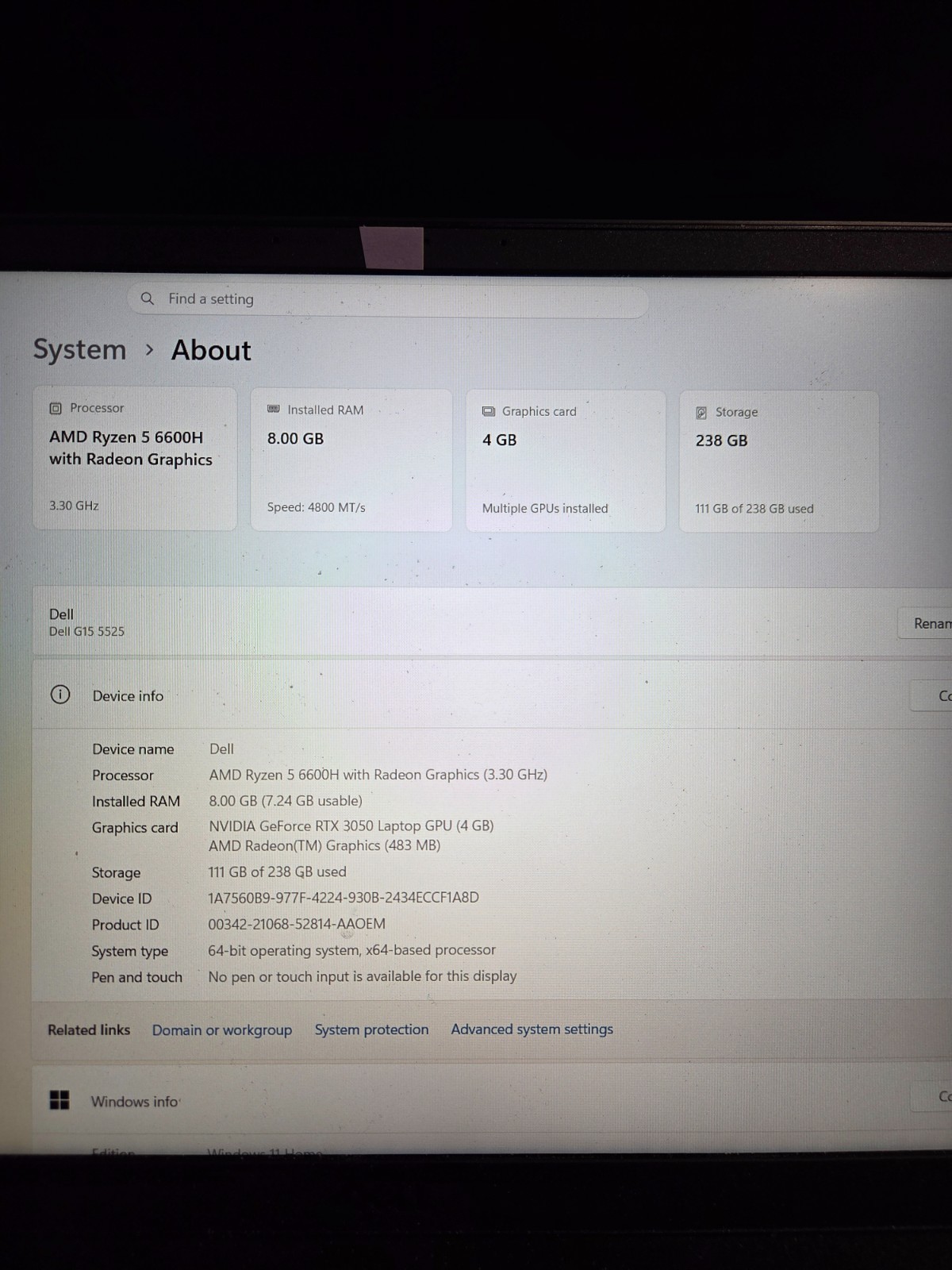
Task: Select 8.00 GB (7.24 GB usable) text
Action: (286, 801)
